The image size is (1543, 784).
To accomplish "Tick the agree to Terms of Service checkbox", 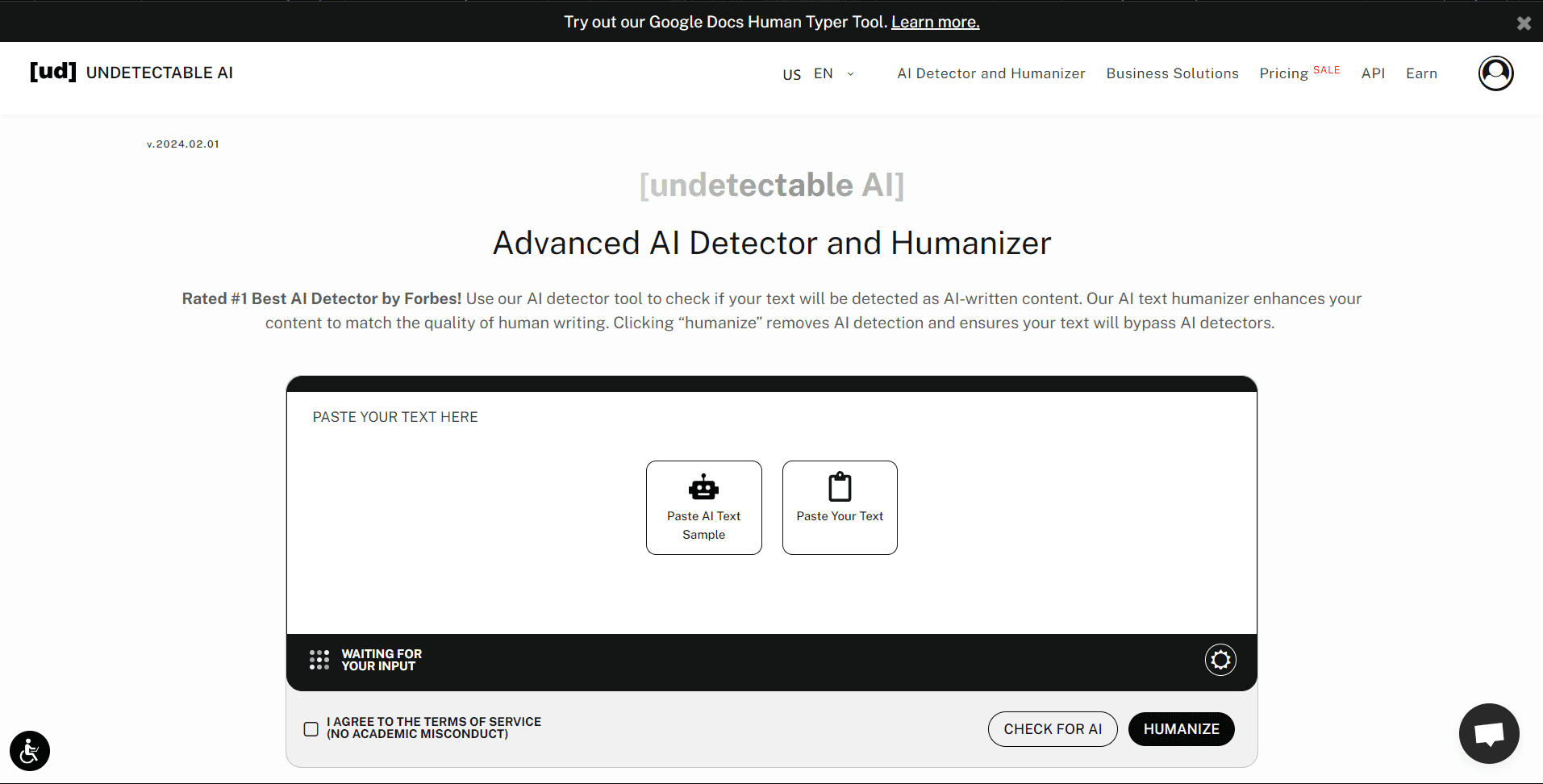I will tap(311, 729).
